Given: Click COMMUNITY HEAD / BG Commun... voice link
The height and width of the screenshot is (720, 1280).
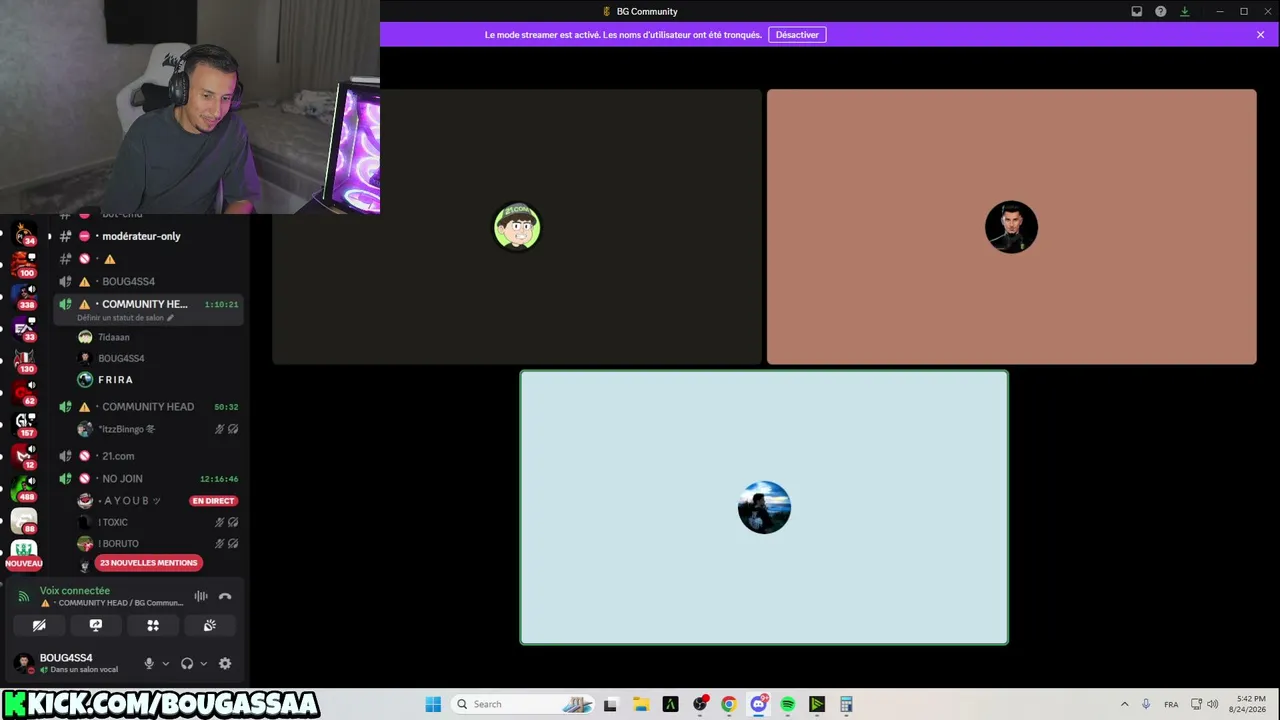Looking at the screenshot, I should pos(120,603).
